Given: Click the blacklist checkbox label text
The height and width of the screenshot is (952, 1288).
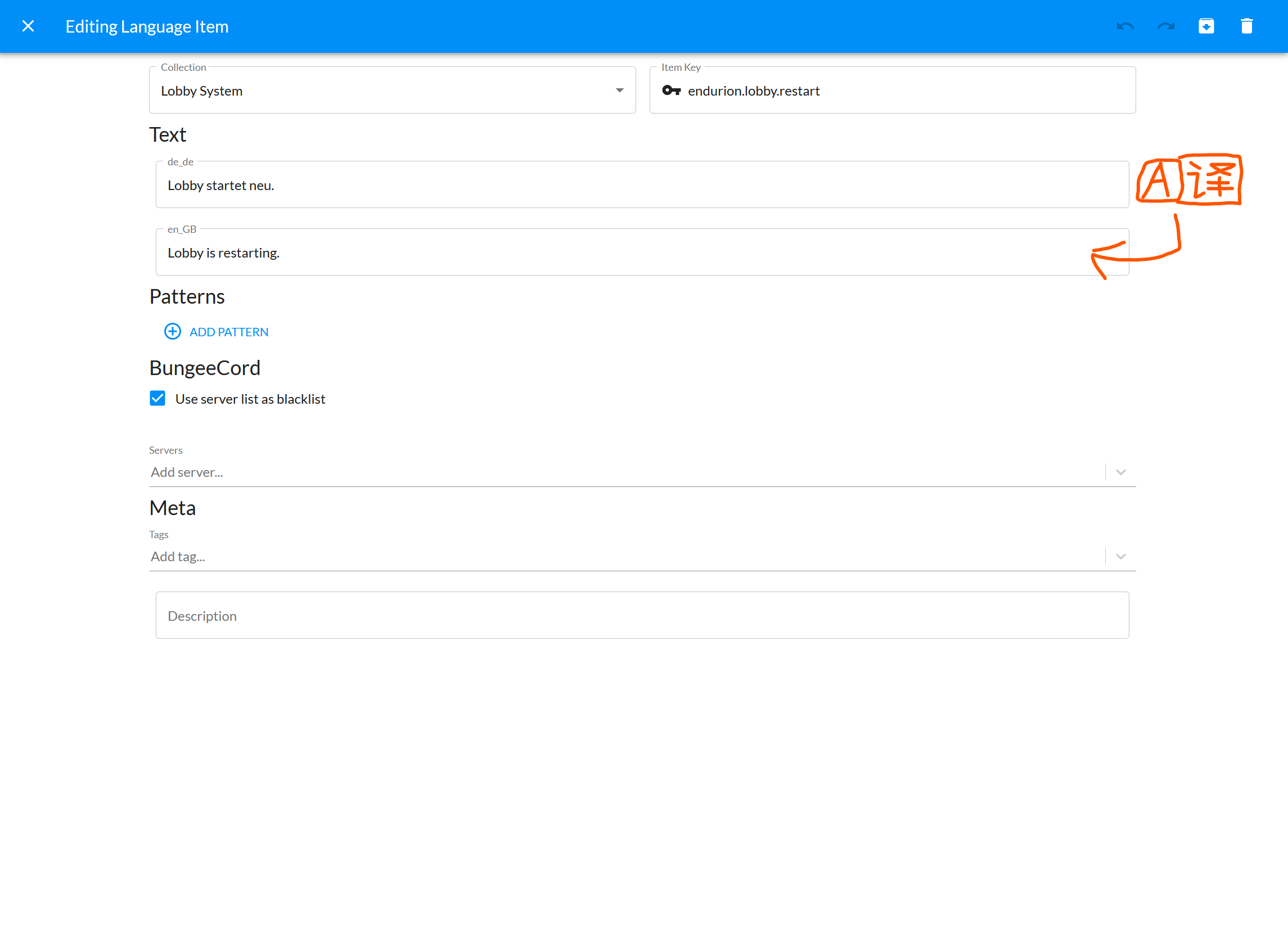Looking at the screenshot, I should 250,399.
